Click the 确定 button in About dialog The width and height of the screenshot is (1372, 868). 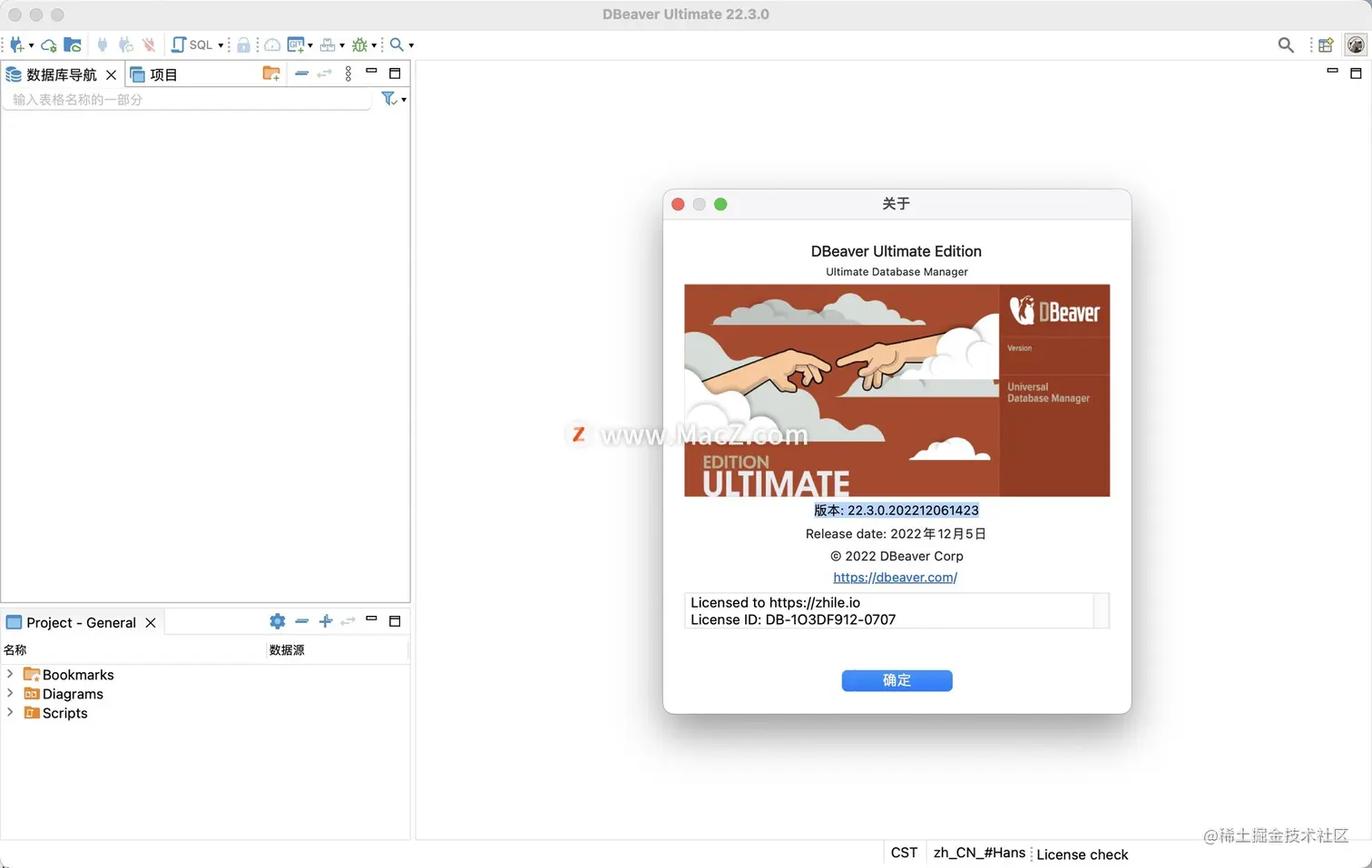(x=897, y=680)
